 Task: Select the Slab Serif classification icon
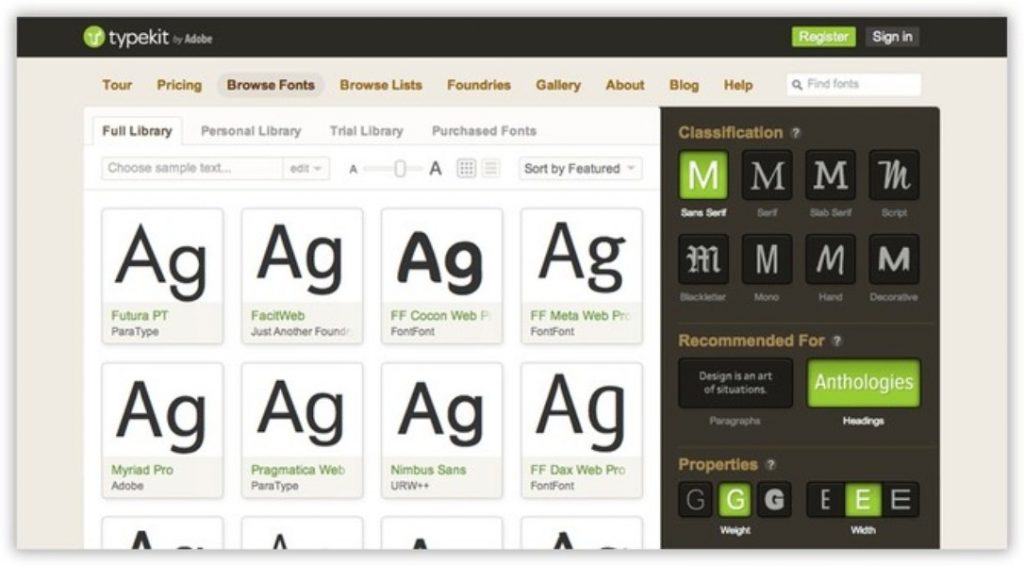click(830, 175)
